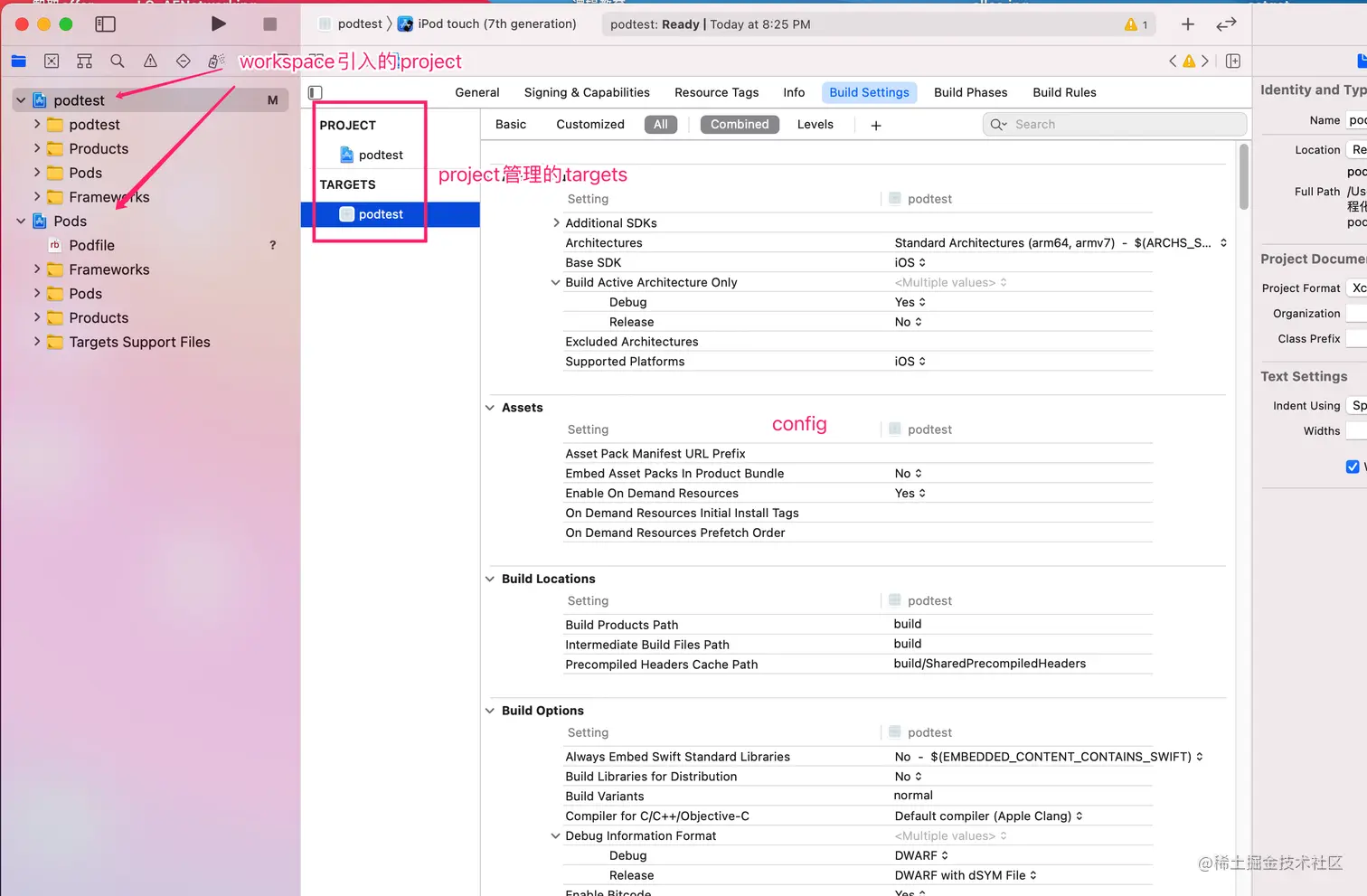Collapse Build Active Architecture Only row
1367x896 pixels.
(x=556, y=282)
